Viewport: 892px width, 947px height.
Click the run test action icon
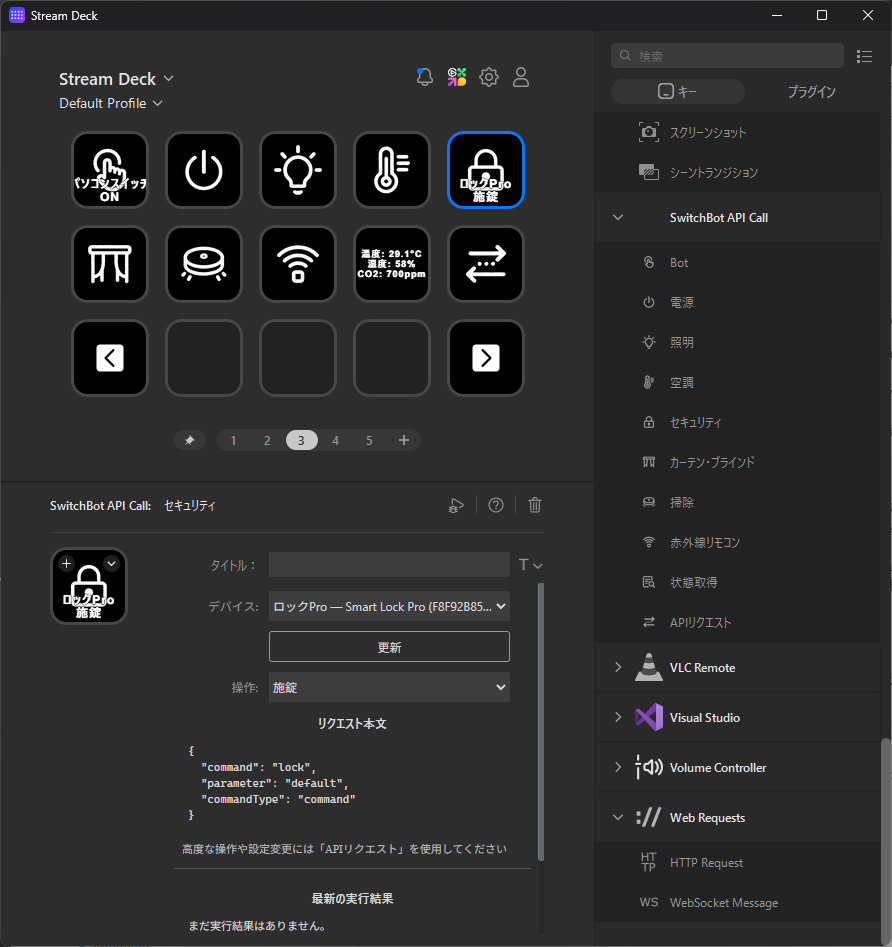457,506
